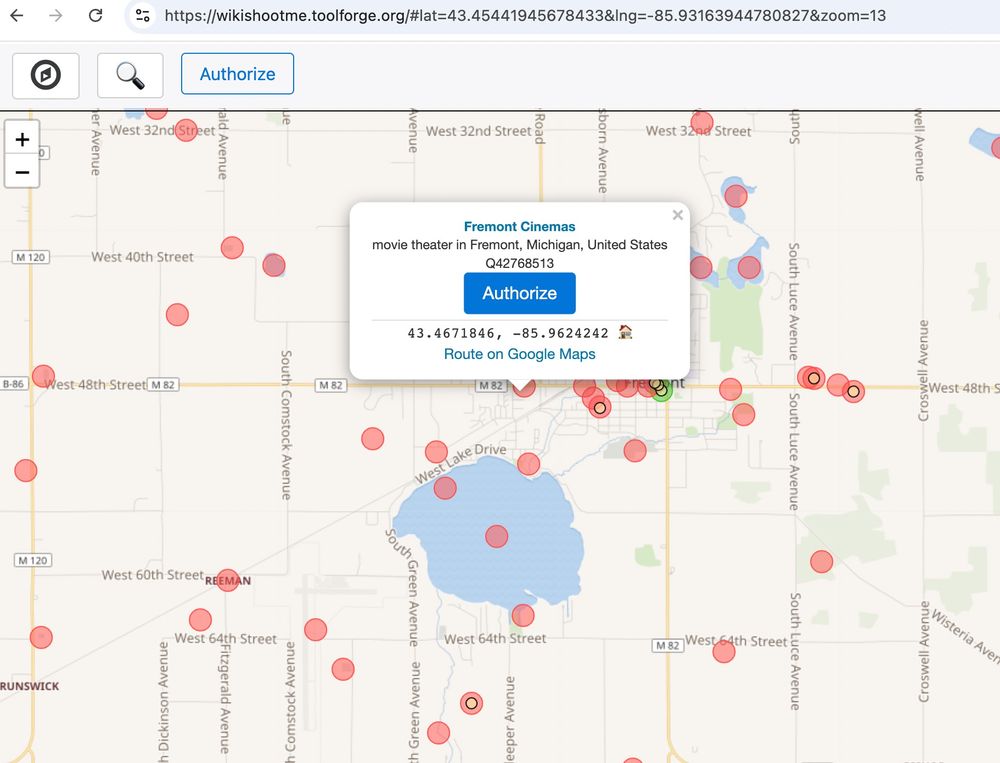Select the red marker in lake center
The height and width of the screenshot is (763, 1000).
496,537
